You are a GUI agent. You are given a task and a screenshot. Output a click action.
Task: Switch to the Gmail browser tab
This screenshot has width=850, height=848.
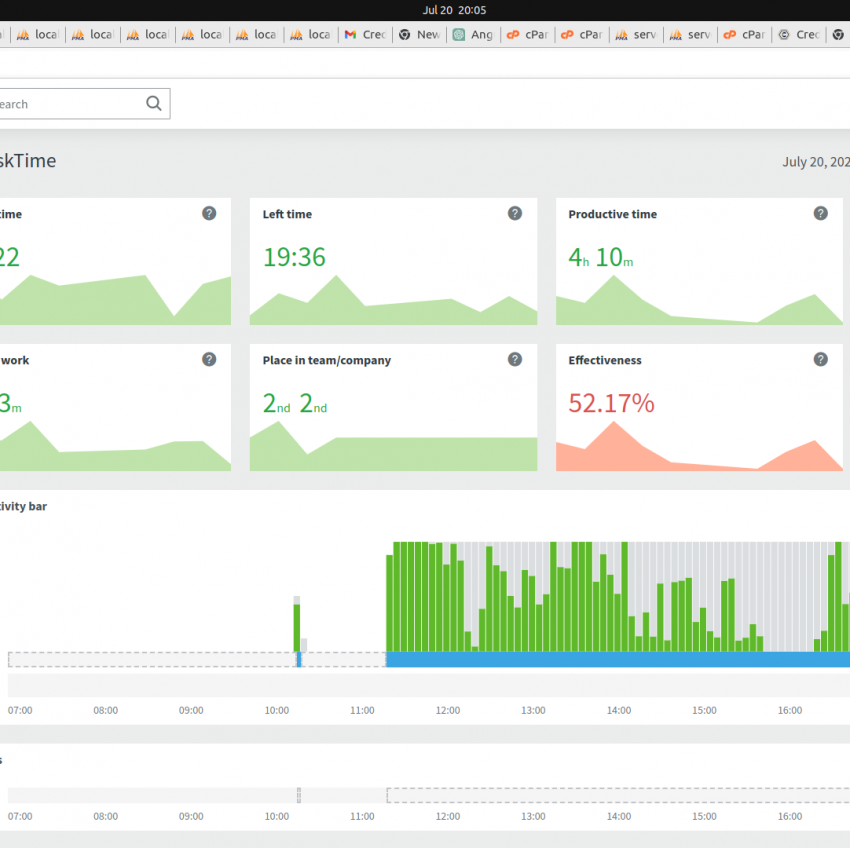(365, 35)
